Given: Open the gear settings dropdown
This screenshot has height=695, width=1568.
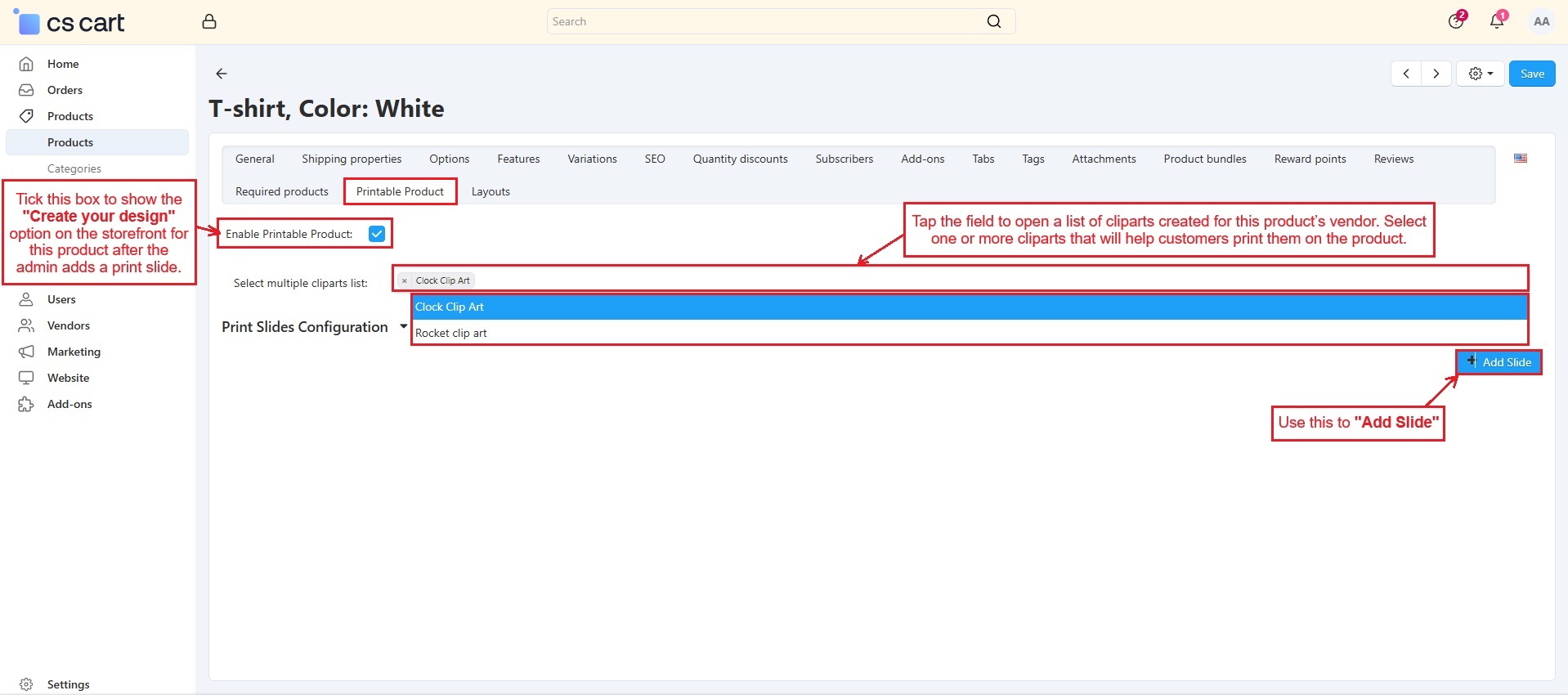Looking at the screenshot, I should (x=1480, y=74).
